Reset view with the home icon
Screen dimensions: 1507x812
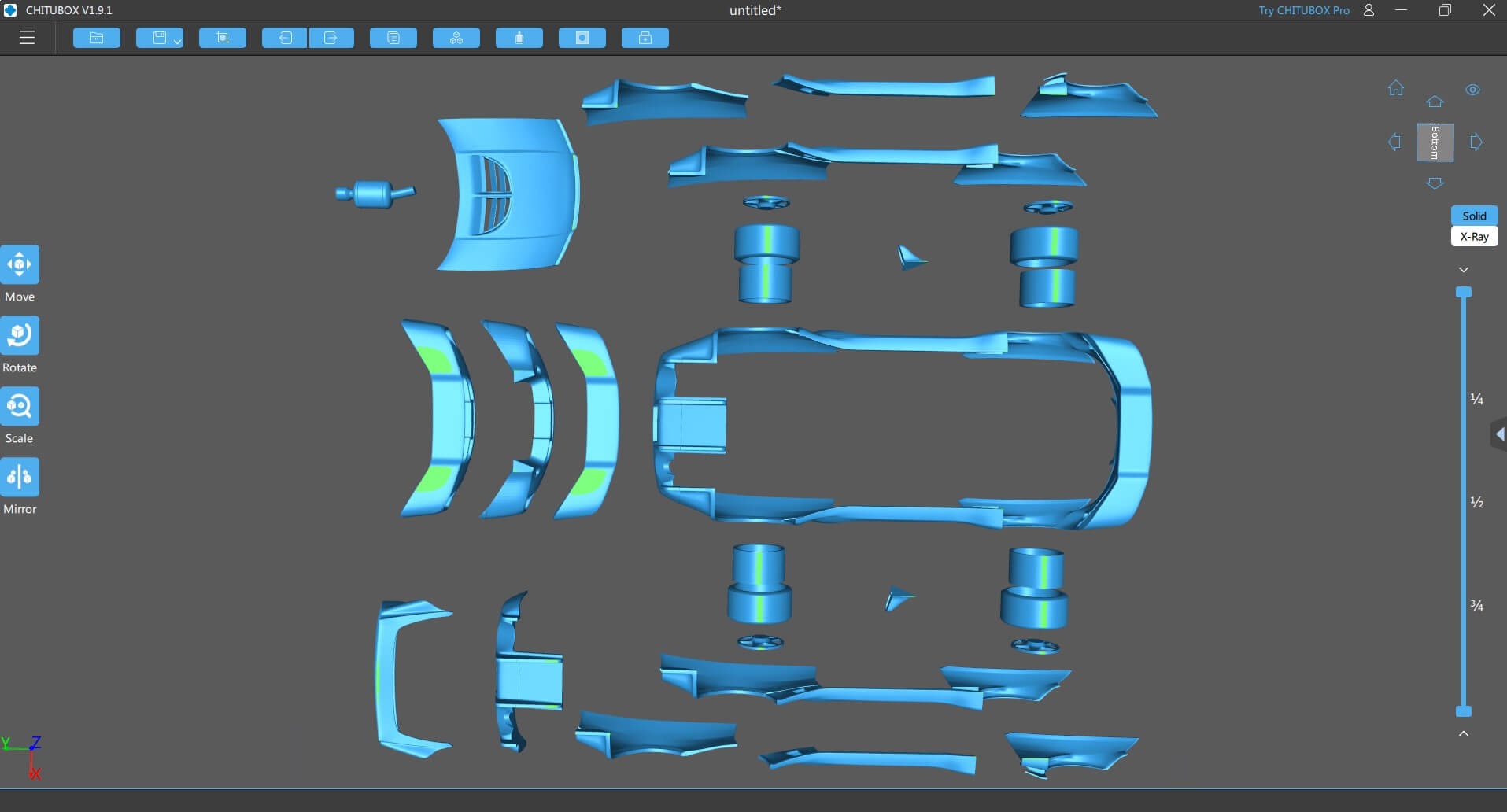(1396, 88)
